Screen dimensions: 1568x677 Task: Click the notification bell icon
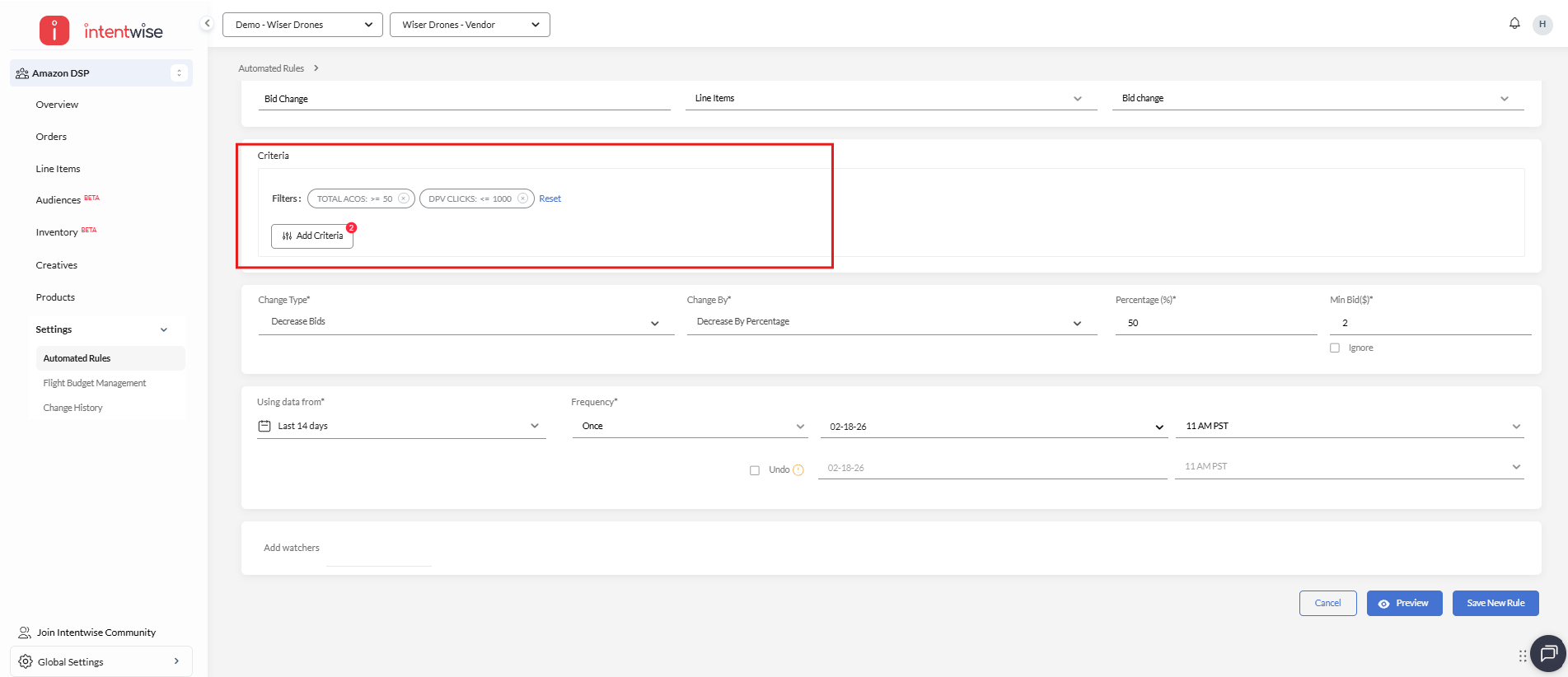[1514, 24]
